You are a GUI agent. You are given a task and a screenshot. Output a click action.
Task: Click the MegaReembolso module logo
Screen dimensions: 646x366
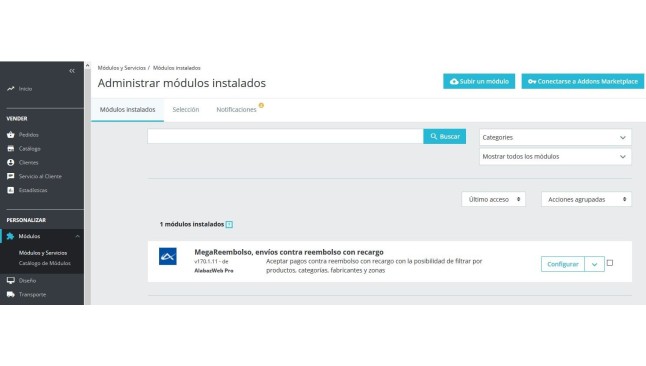coord(168,256)
